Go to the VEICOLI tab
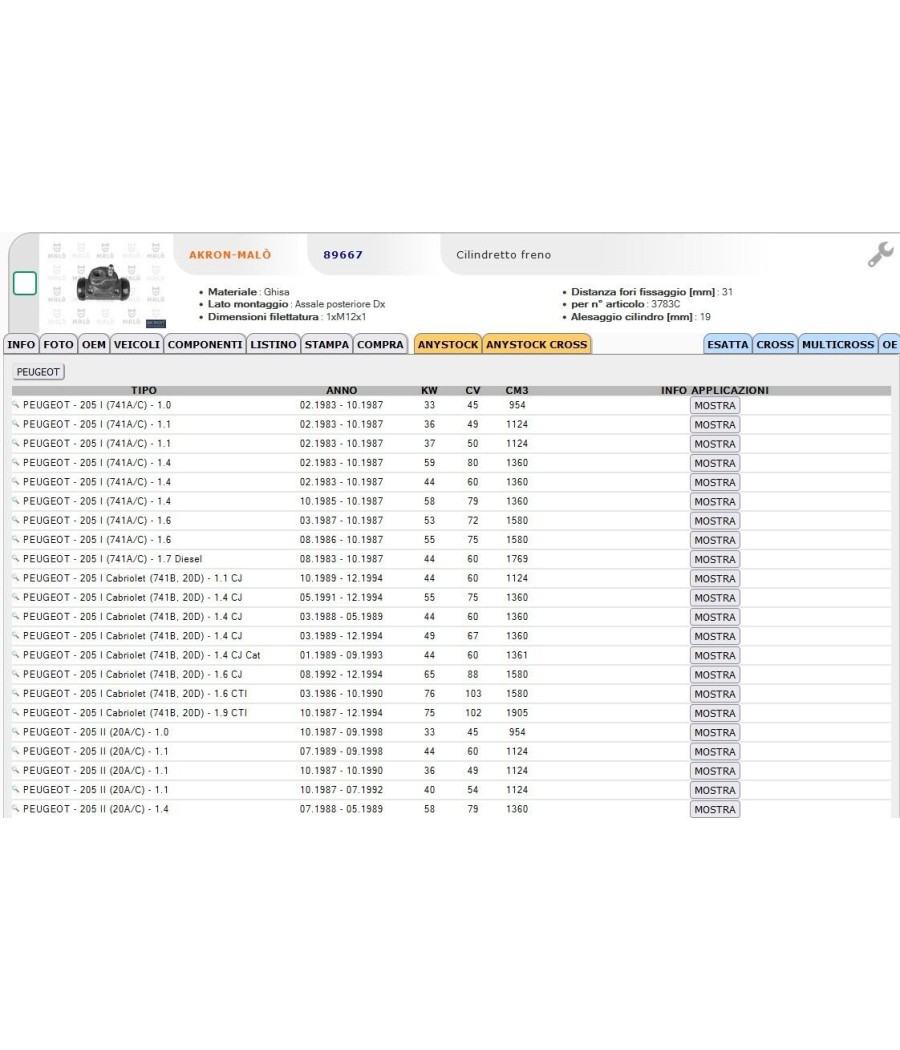Viewport: 900px width, 1050px height. pos(137,344)
